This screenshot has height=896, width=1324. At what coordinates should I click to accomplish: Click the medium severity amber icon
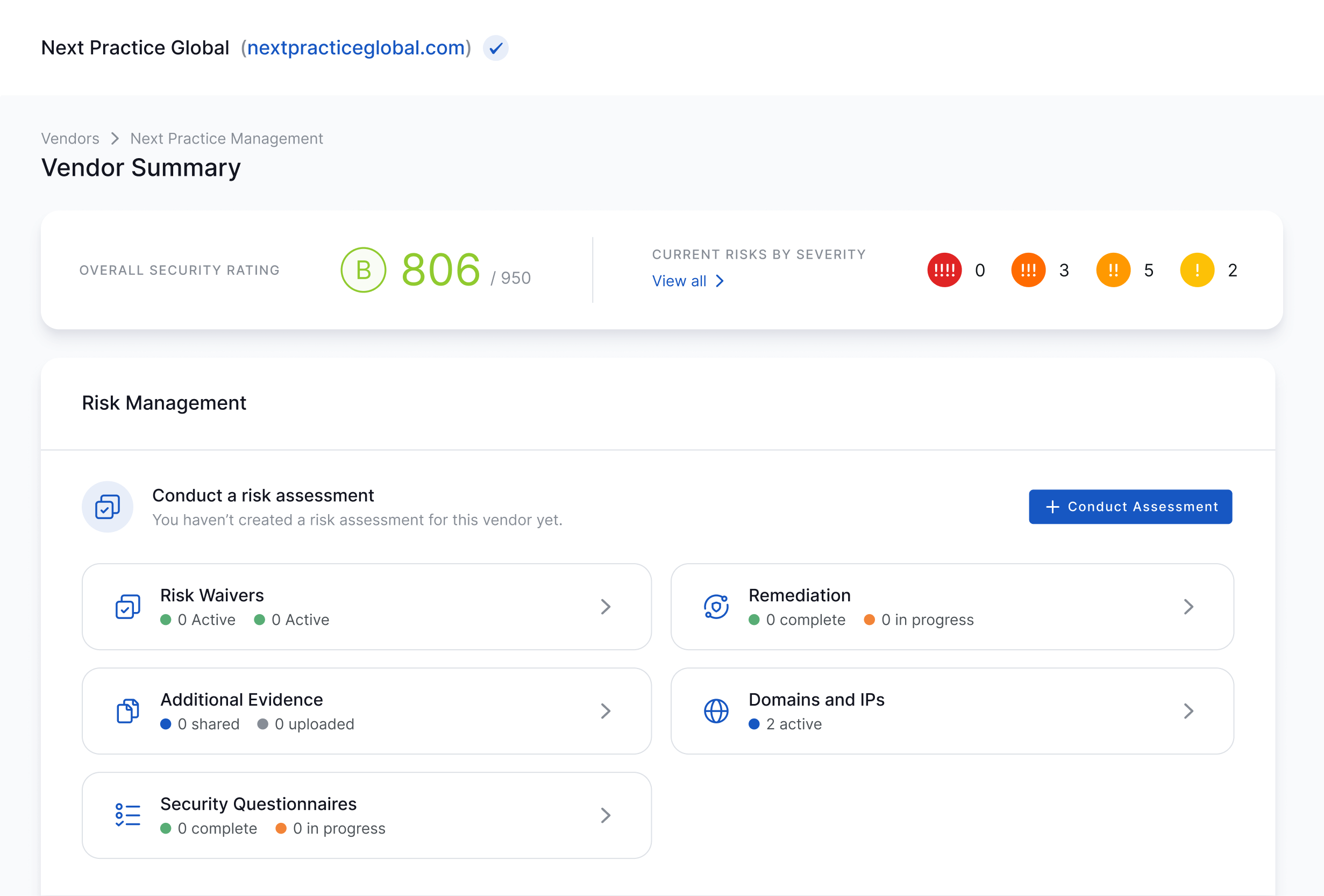tap(1113, 270)
